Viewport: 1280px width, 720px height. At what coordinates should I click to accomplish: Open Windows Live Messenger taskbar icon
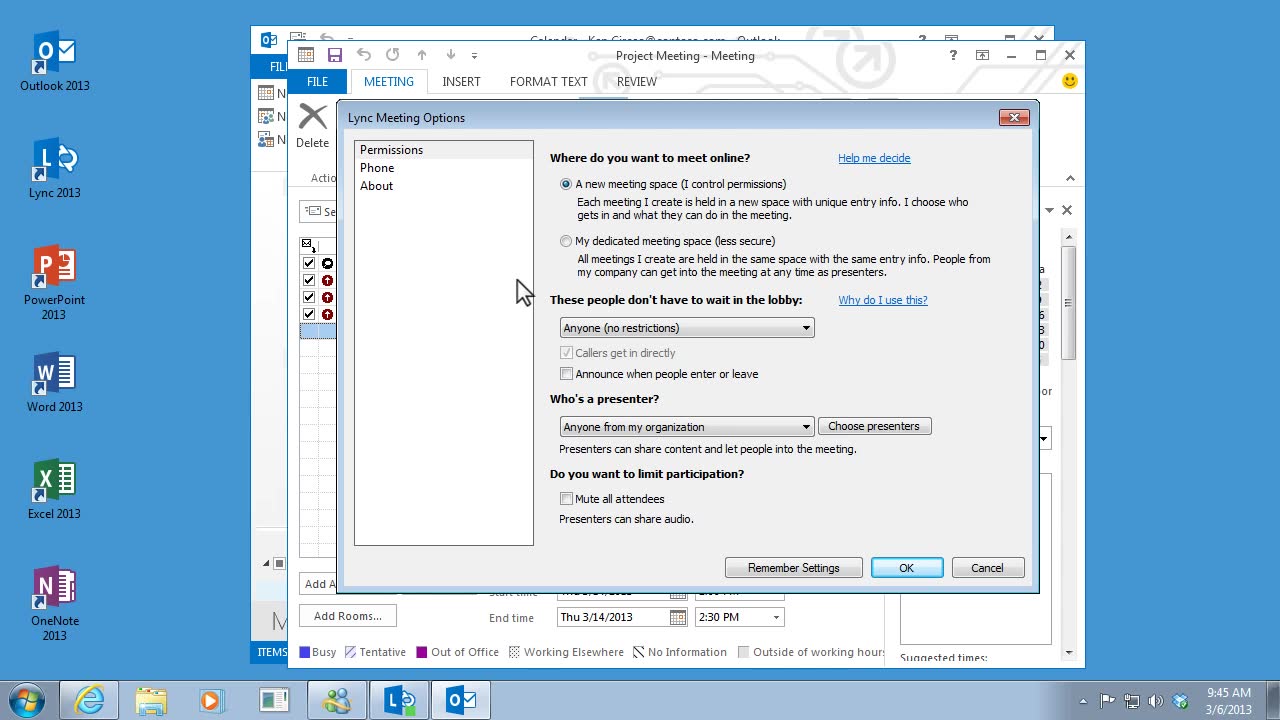(x=337, y=700)
